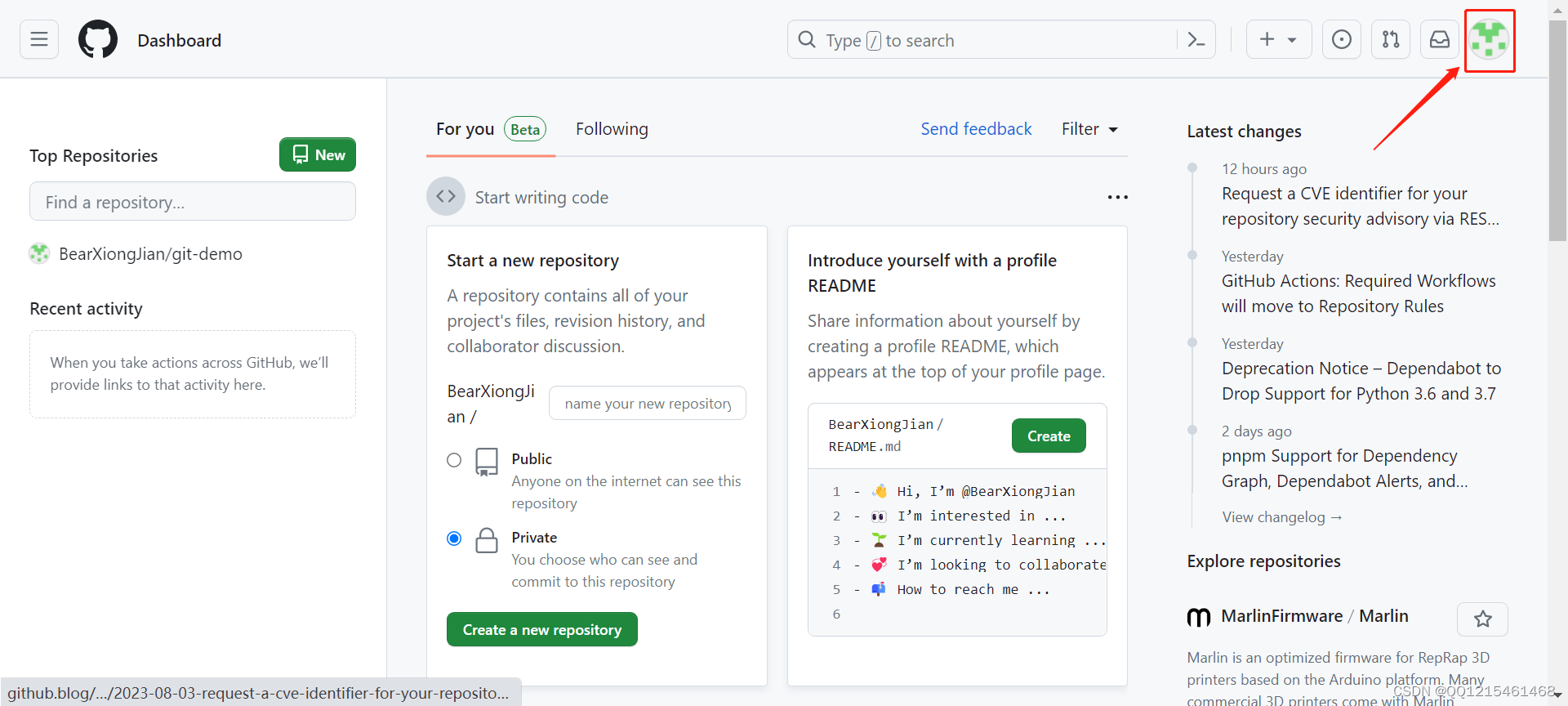1568x706 pixels.
Task: Click the Private option label
Action: (x=534, y=538)
